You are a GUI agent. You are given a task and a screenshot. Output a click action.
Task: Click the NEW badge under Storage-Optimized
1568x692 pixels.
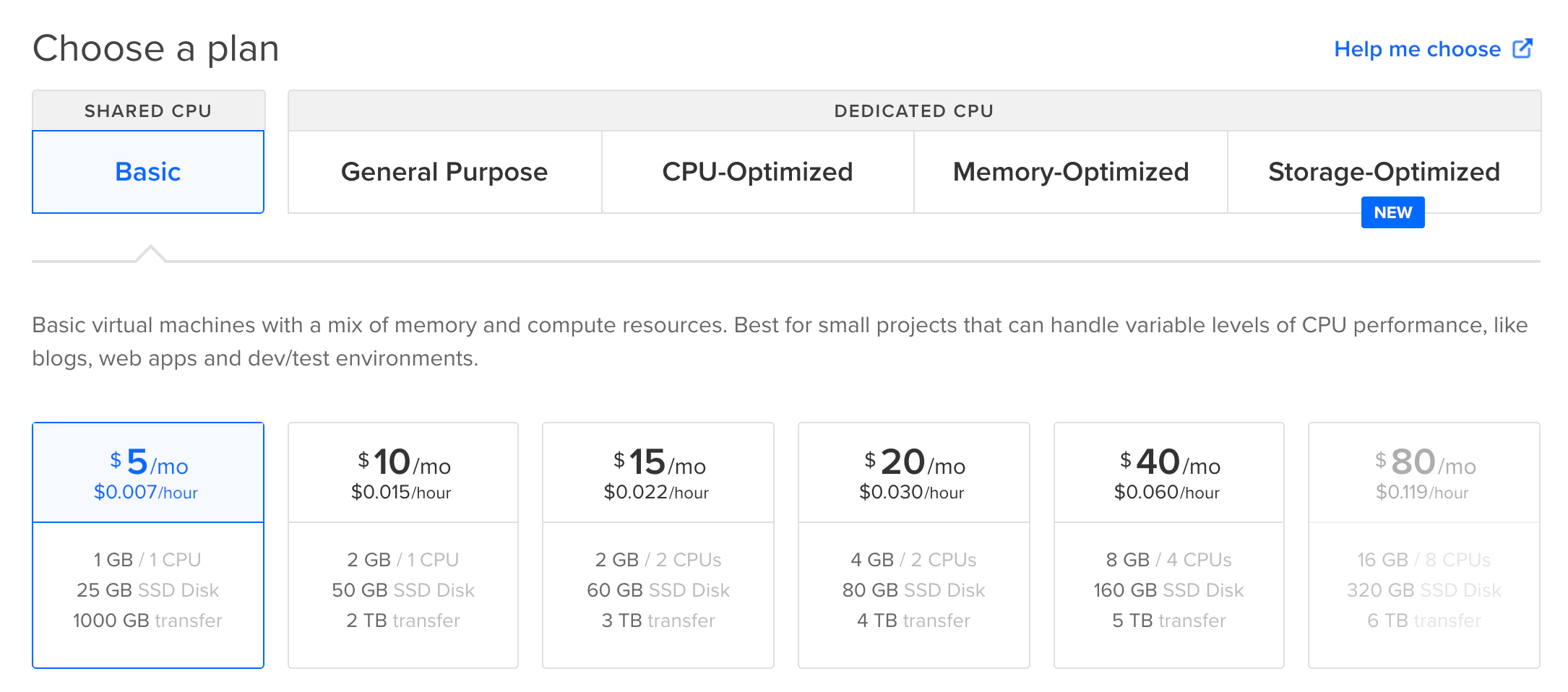pyautogui.click(x=1392, y=212)
